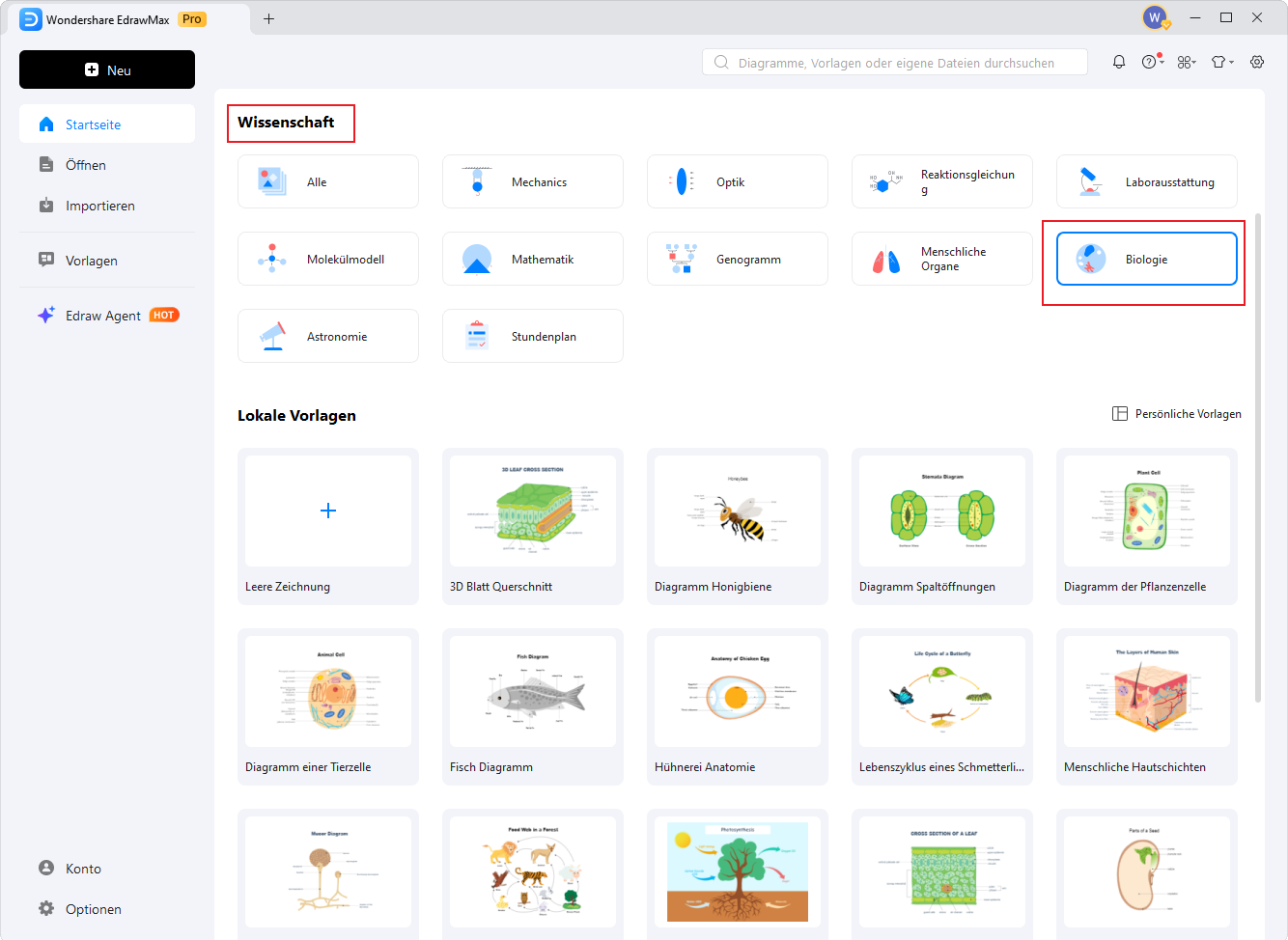Open the settings gear icon

[x=1257, y=62]
